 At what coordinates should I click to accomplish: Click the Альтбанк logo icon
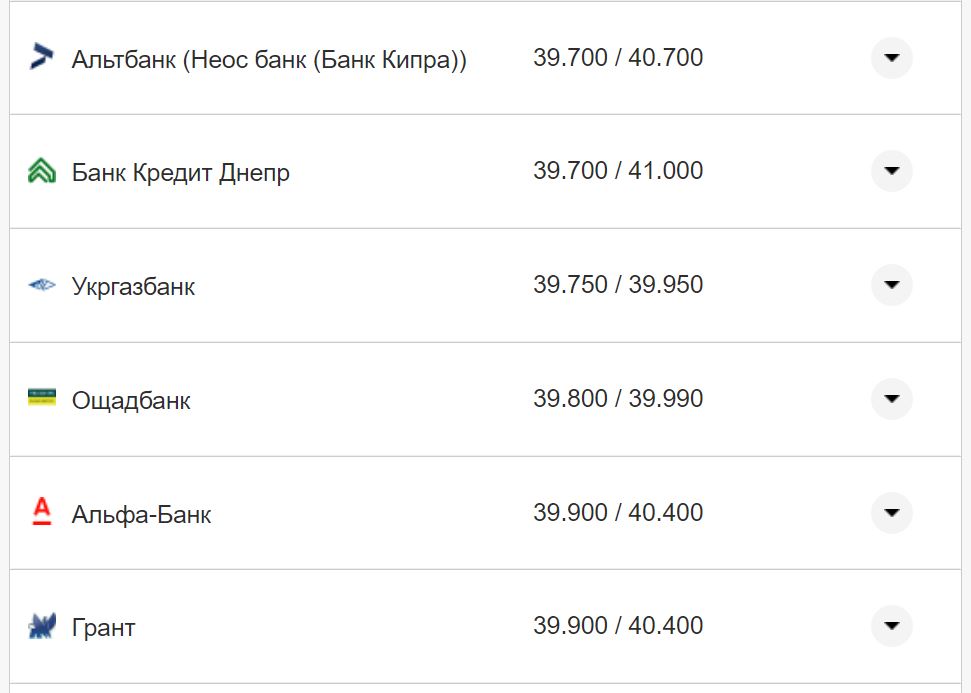(42, 57)
